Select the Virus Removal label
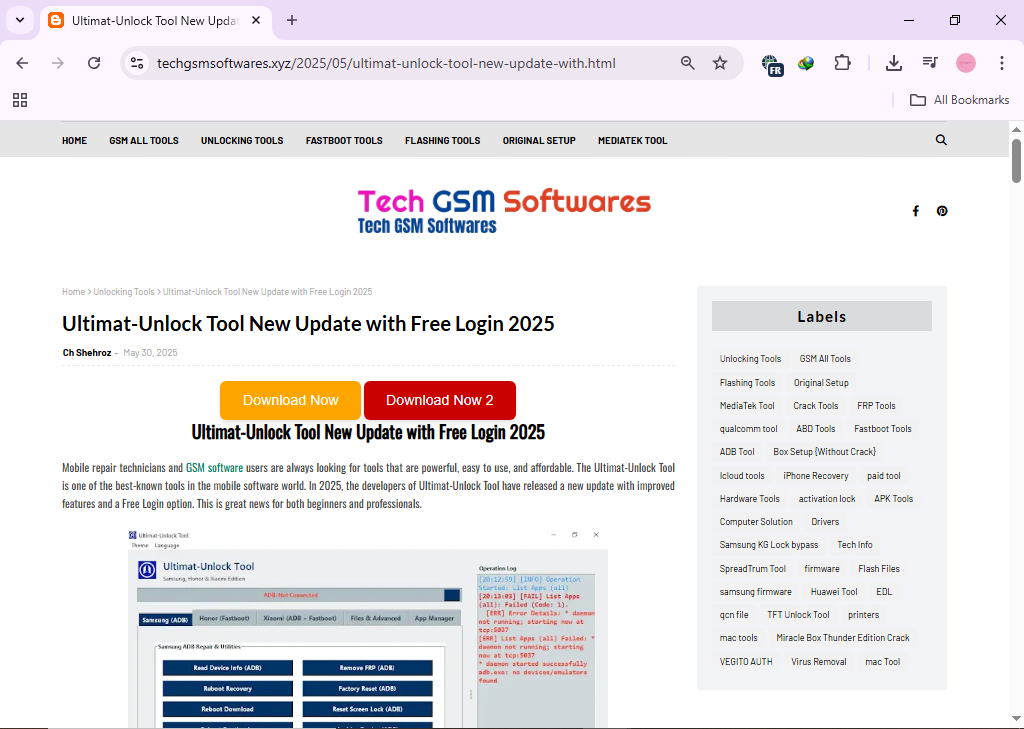Image resolution: width=1024 pixels, height=729 pixels. tap(818, 662)
